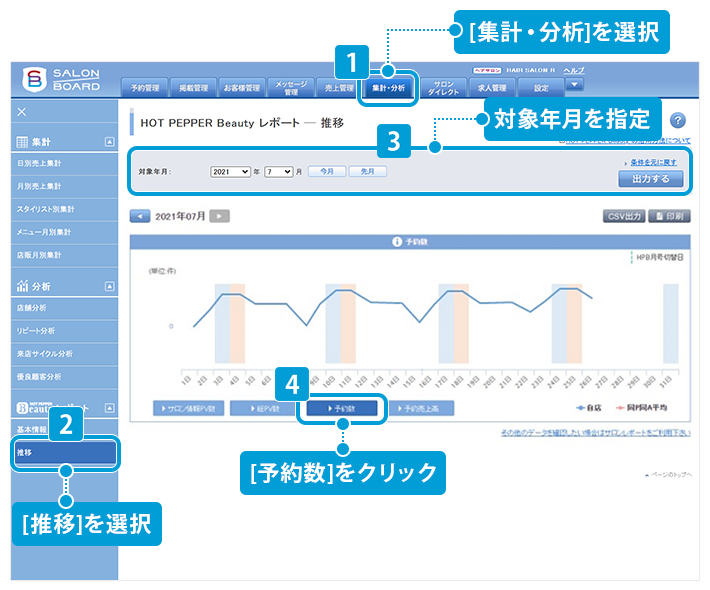Select 推移 in the sidebar
Image resolution: width=710 pixels, height=590 pixels.
65,453
